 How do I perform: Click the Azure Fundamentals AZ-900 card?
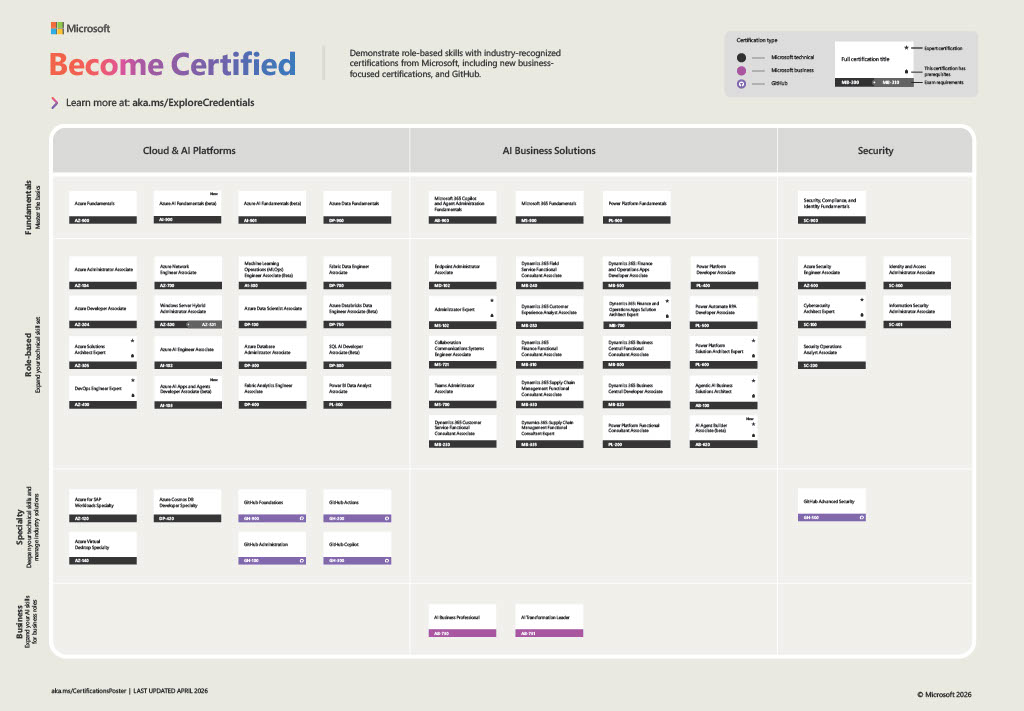pos(102,206)
